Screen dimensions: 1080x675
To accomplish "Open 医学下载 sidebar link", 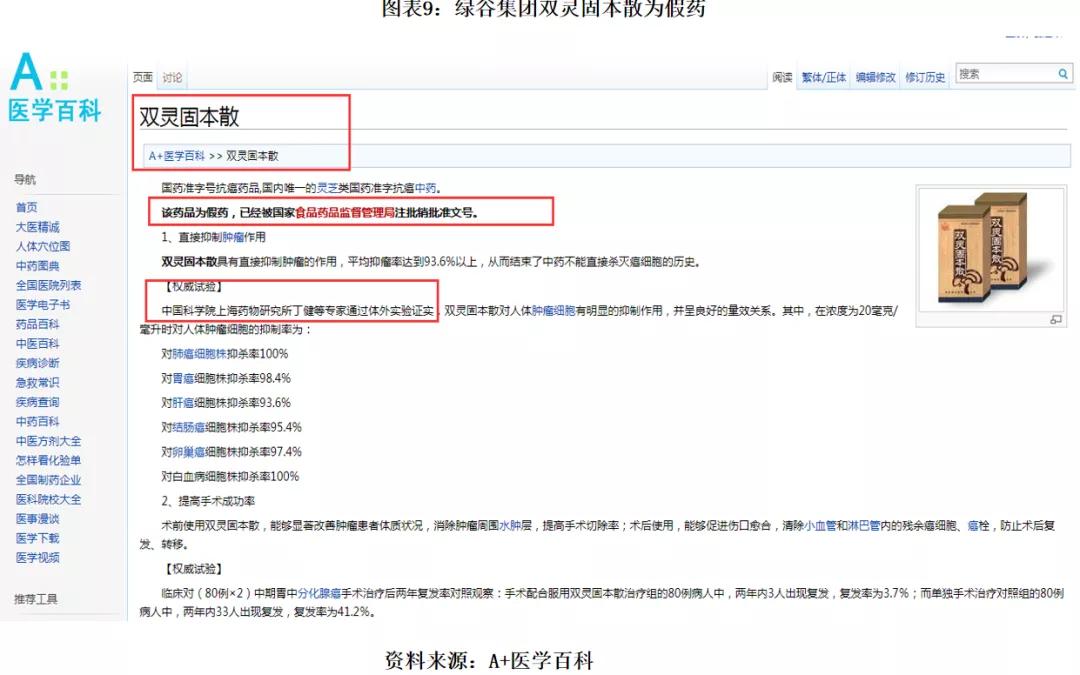I will tap(38, 538).
